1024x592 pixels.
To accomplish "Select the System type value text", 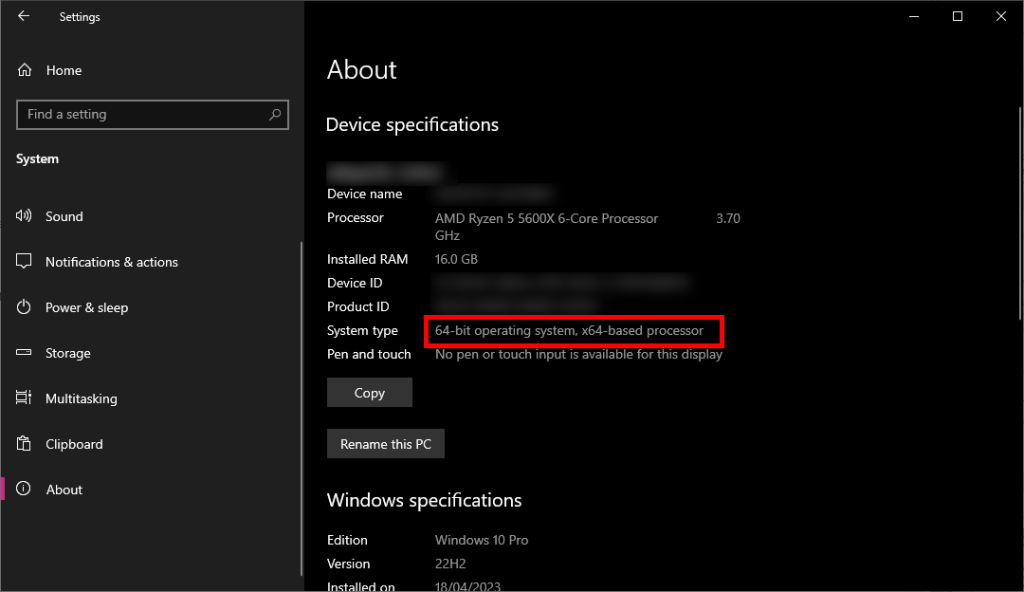I will 569,331.
